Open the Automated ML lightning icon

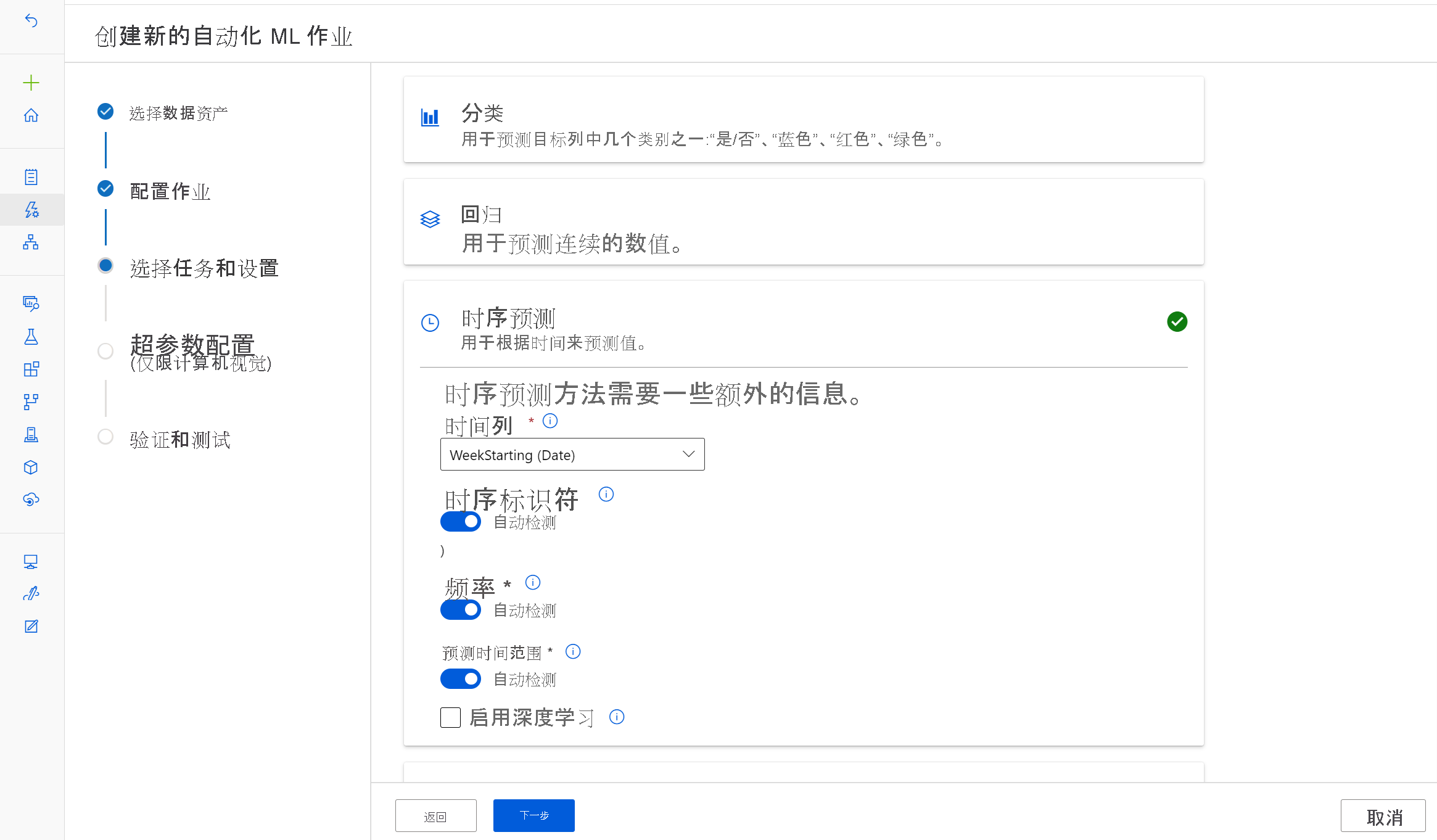31,210
